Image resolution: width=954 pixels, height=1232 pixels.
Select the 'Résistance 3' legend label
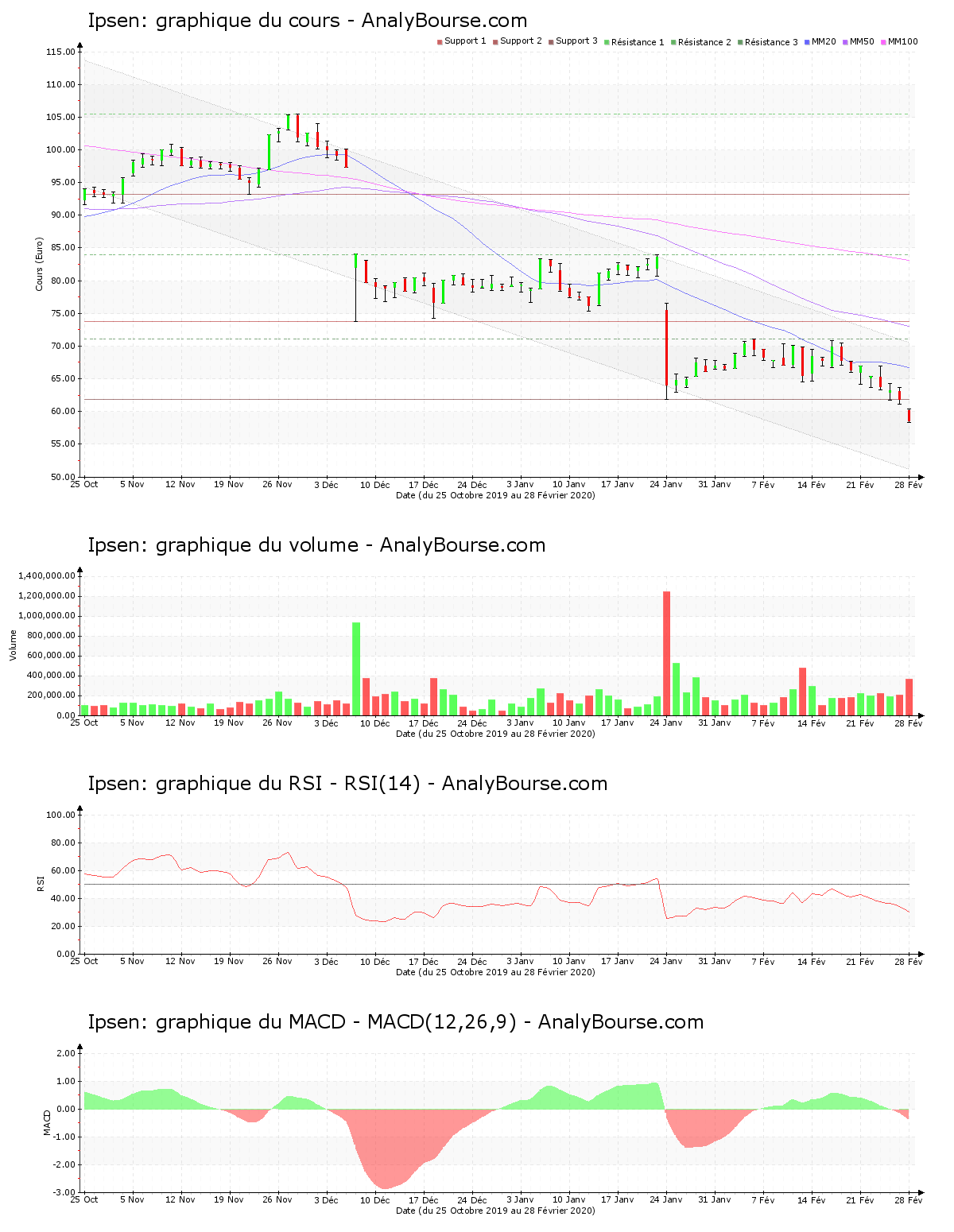(771, 42)
